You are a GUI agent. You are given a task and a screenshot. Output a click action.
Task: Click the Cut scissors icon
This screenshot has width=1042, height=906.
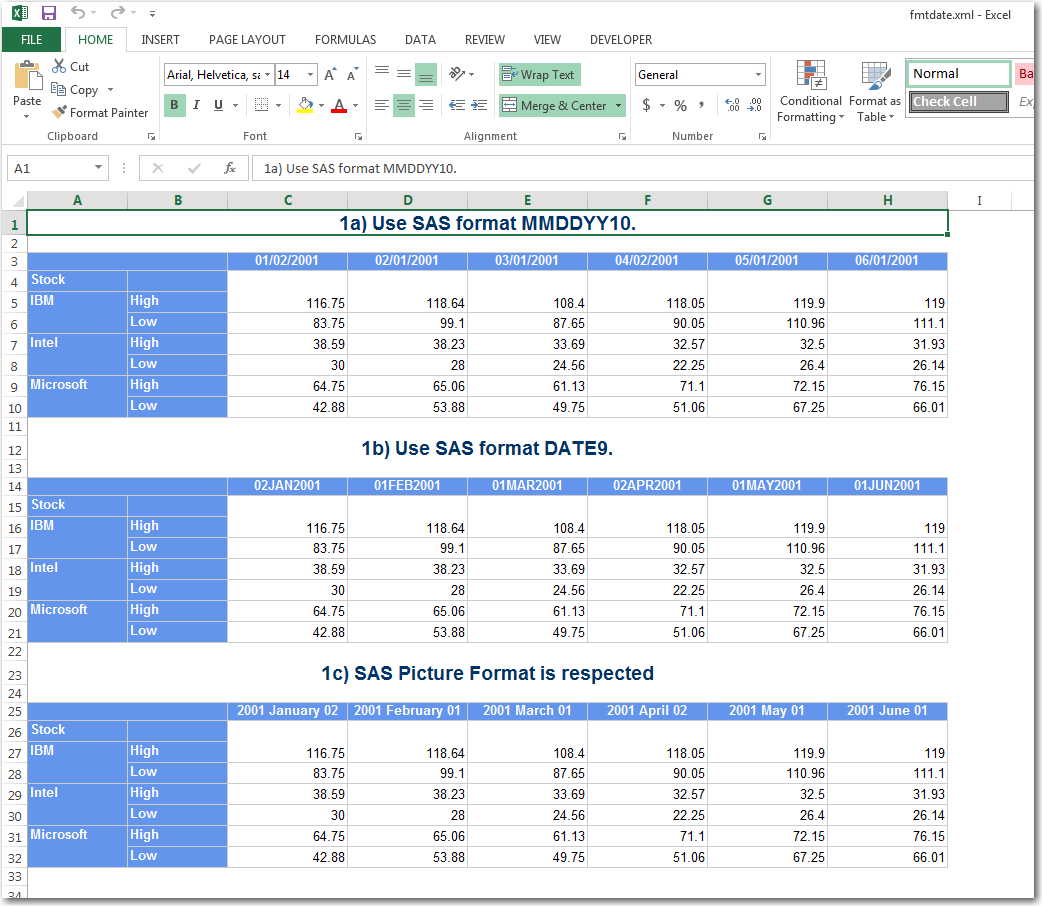click(59, 67)
